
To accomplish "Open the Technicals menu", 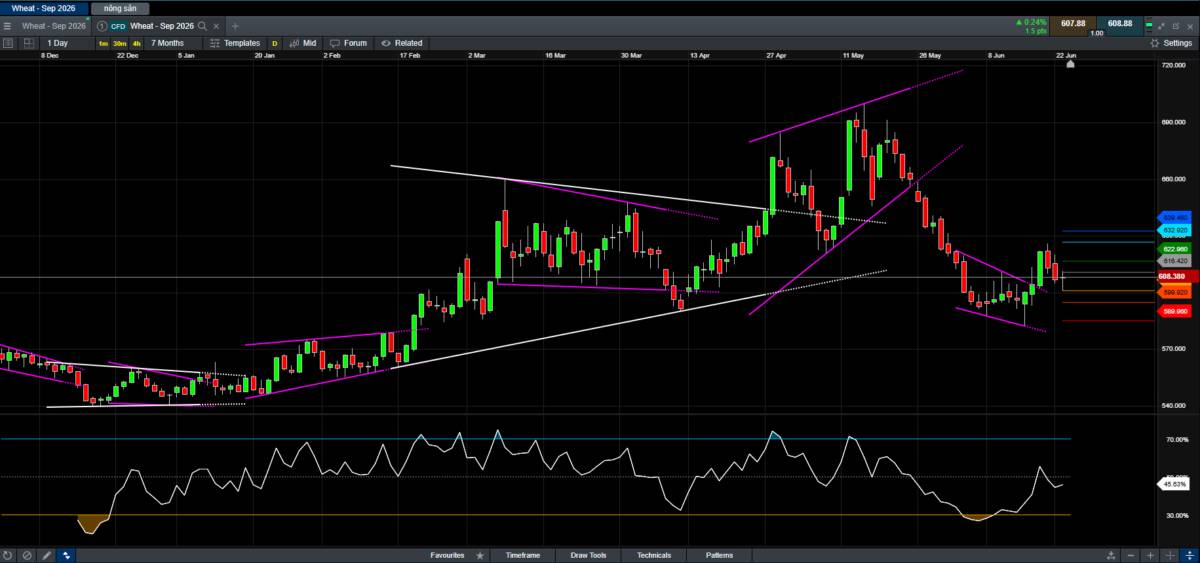I will click(654, 555).
